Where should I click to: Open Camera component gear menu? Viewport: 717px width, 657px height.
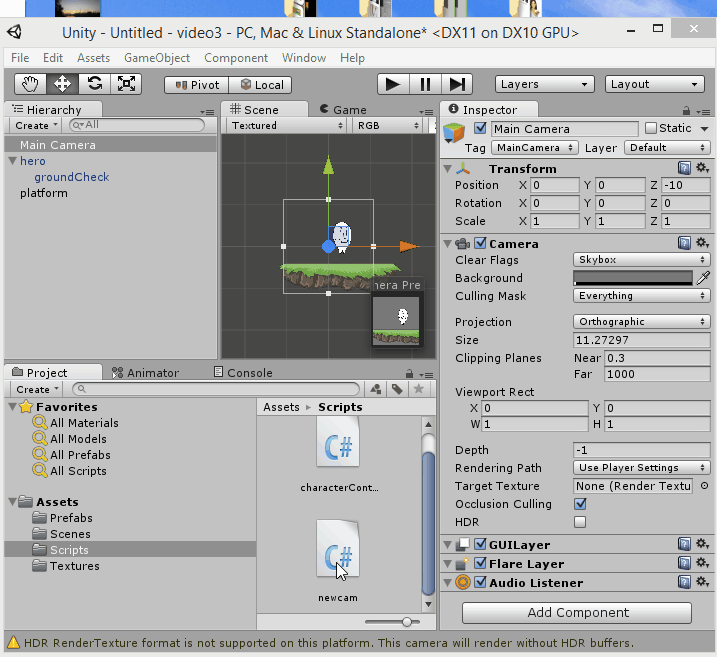pyautogui.click(x=702, y=243)
